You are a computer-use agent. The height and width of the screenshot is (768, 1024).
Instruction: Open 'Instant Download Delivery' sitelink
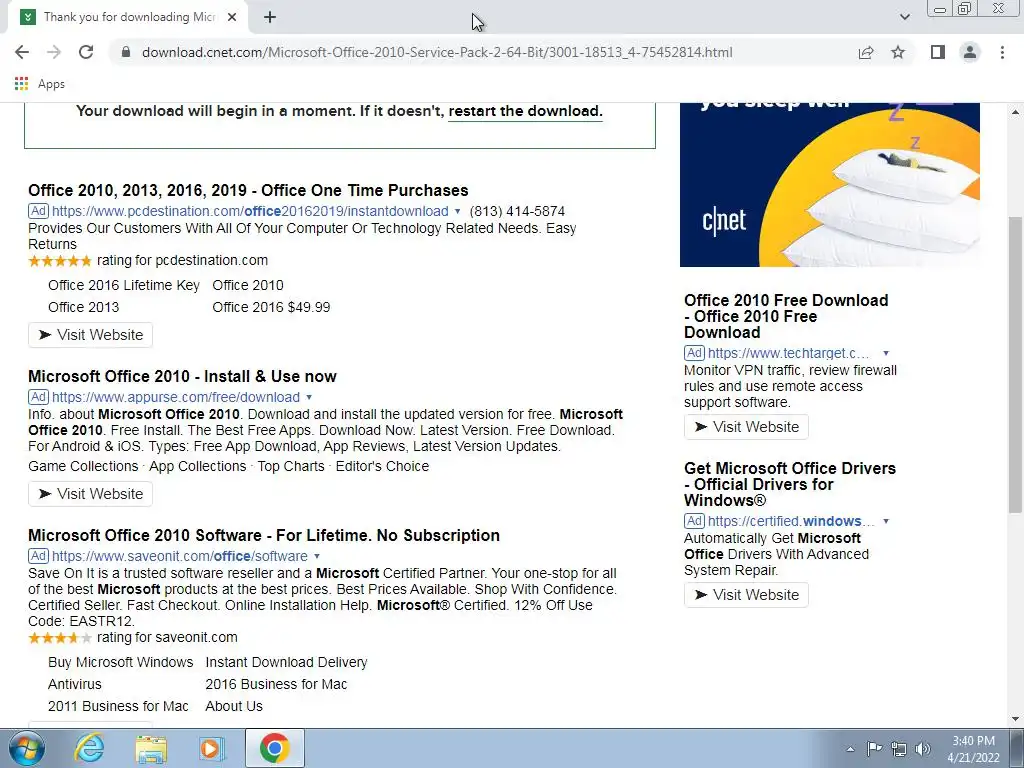coord(286,662)
